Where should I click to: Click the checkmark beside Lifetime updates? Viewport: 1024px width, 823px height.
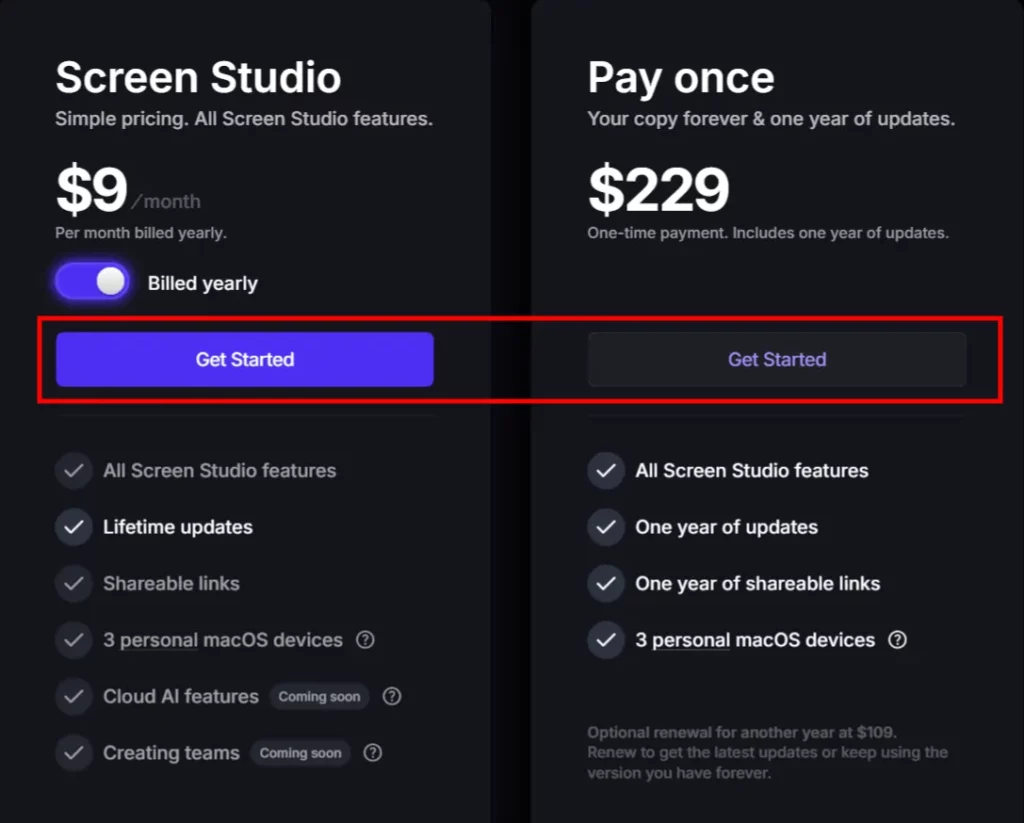point(74,527)
